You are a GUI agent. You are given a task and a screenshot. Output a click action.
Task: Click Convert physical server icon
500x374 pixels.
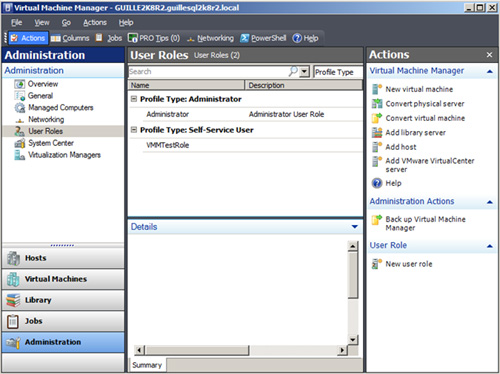[x=377, y=103]
